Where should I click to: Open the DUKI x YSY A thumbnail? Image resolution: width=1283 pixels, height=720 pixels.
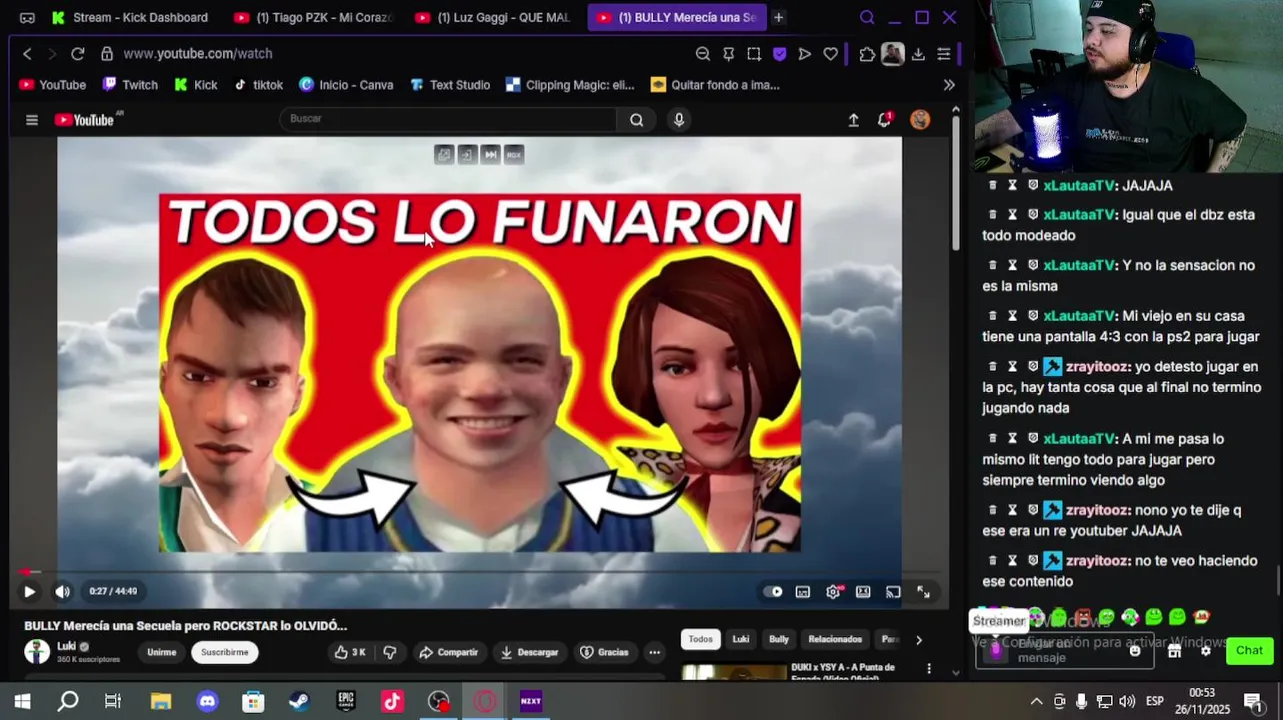pyautogui.click(x=734, y=672)
